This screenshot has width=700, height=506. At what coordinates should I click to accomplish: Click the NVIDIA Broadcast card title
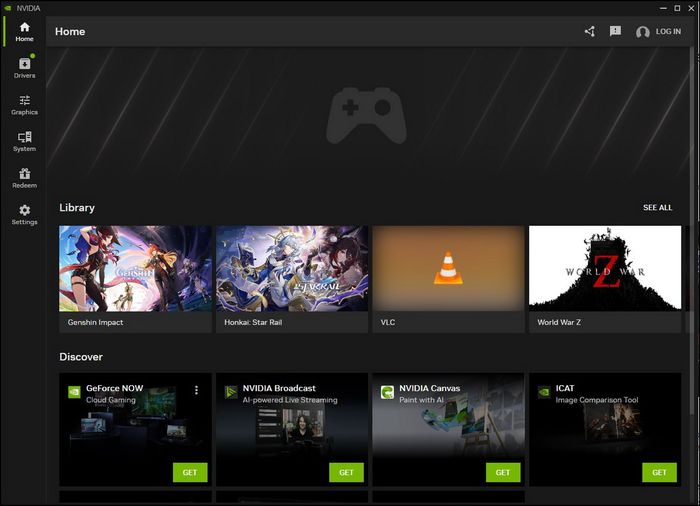point(279,388)
